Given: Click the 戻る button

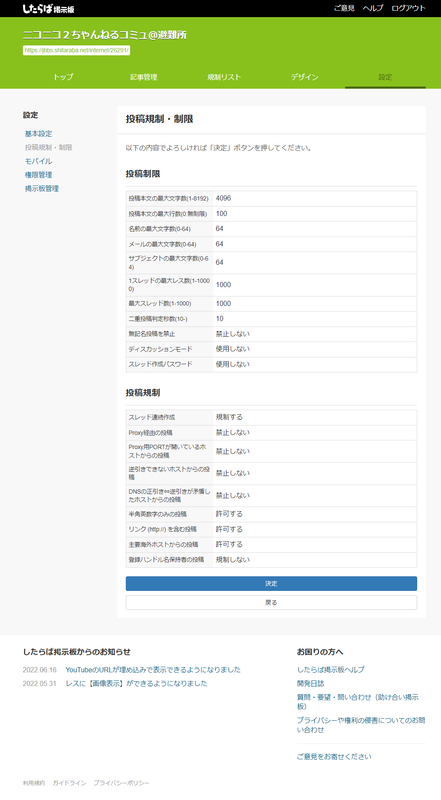Looking at the screenshot, I should pyautogui.click(x=271, y=603).
